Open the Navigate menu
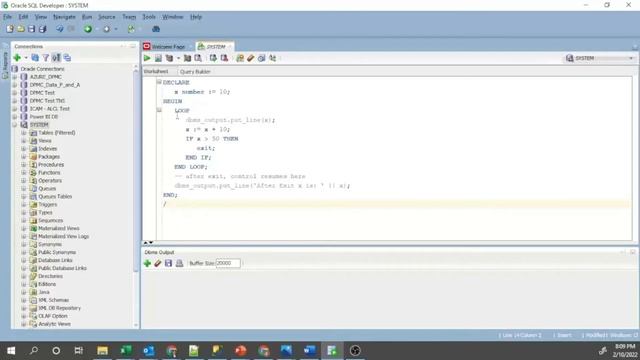 (x=64, y=17)
